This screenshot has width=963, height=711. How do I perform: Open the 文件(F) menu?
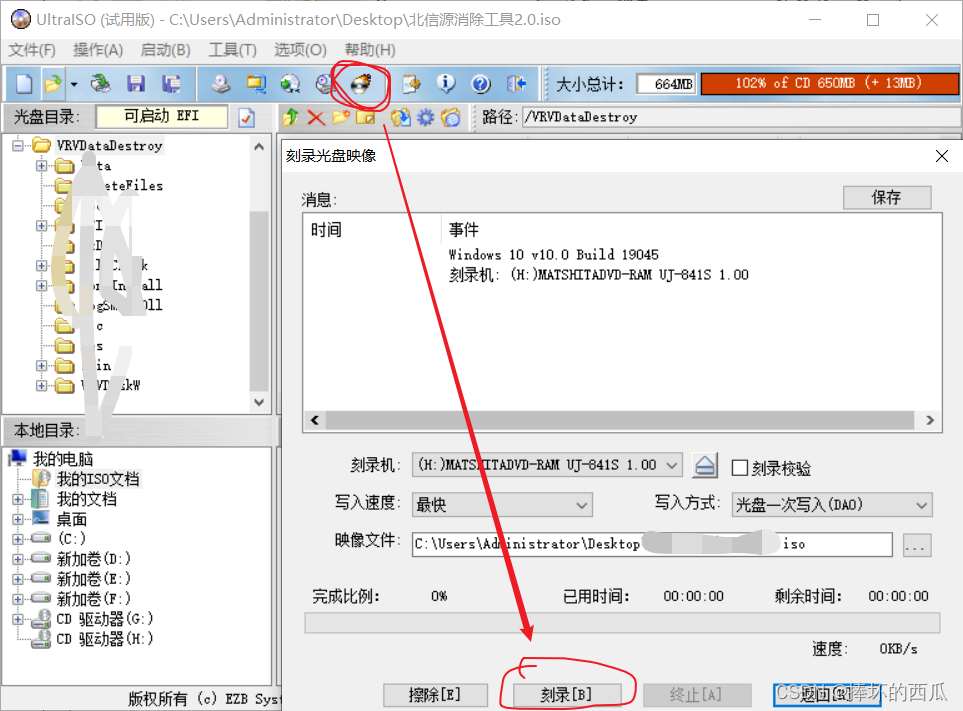(x=32, y=50)
